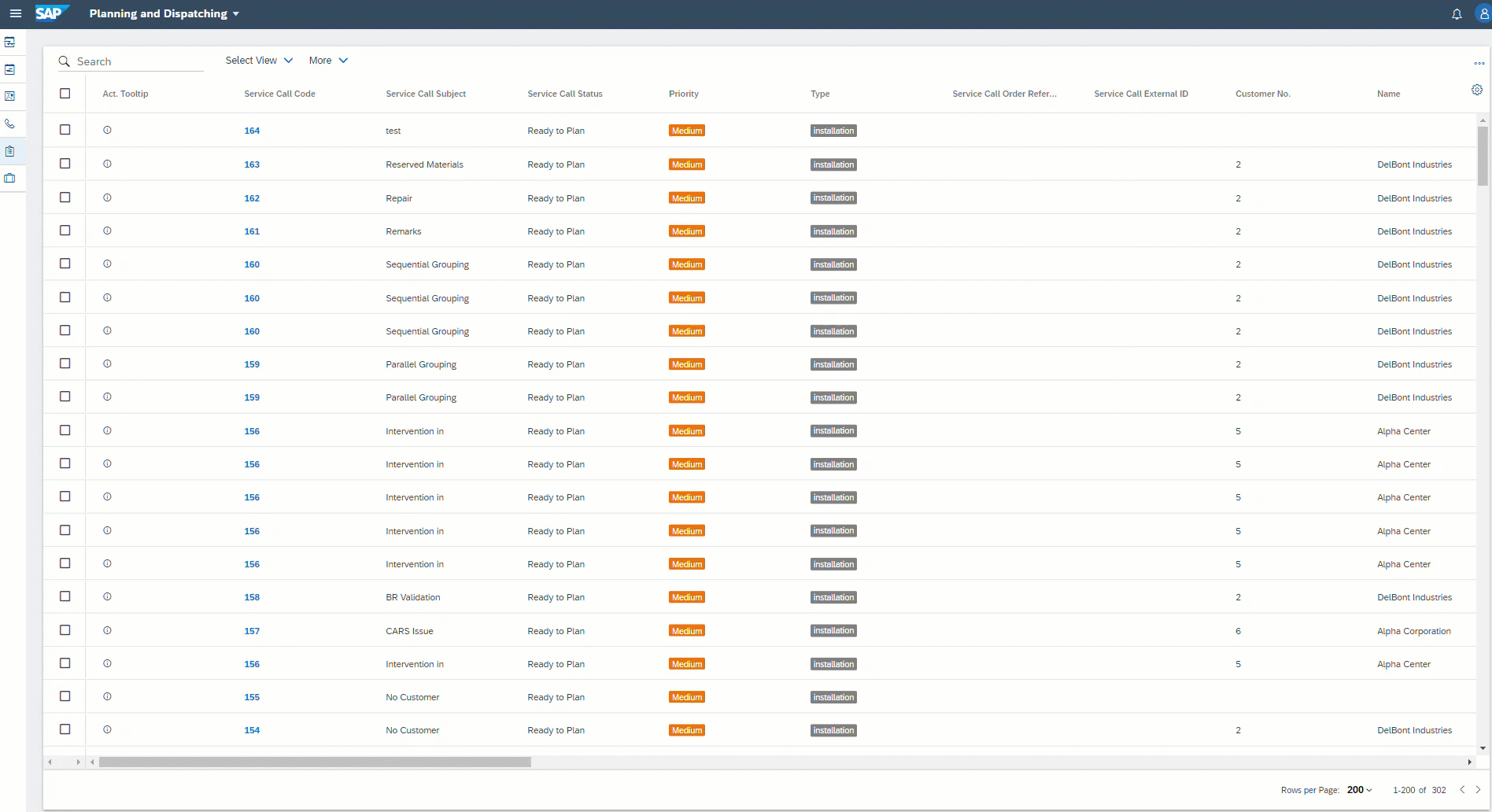Click the Service Call Status column header
This screenshot has height=812, width=1492.
(565, 94)
